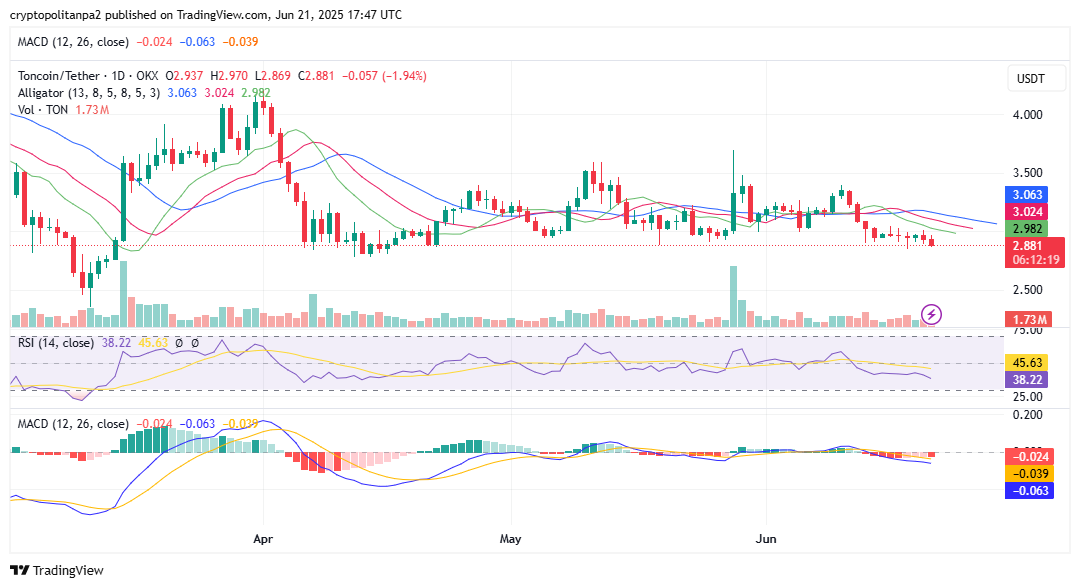Click the publisher line with TradingView.com
The height and width of the screenshot is (588, 1080).
(206, 14)
